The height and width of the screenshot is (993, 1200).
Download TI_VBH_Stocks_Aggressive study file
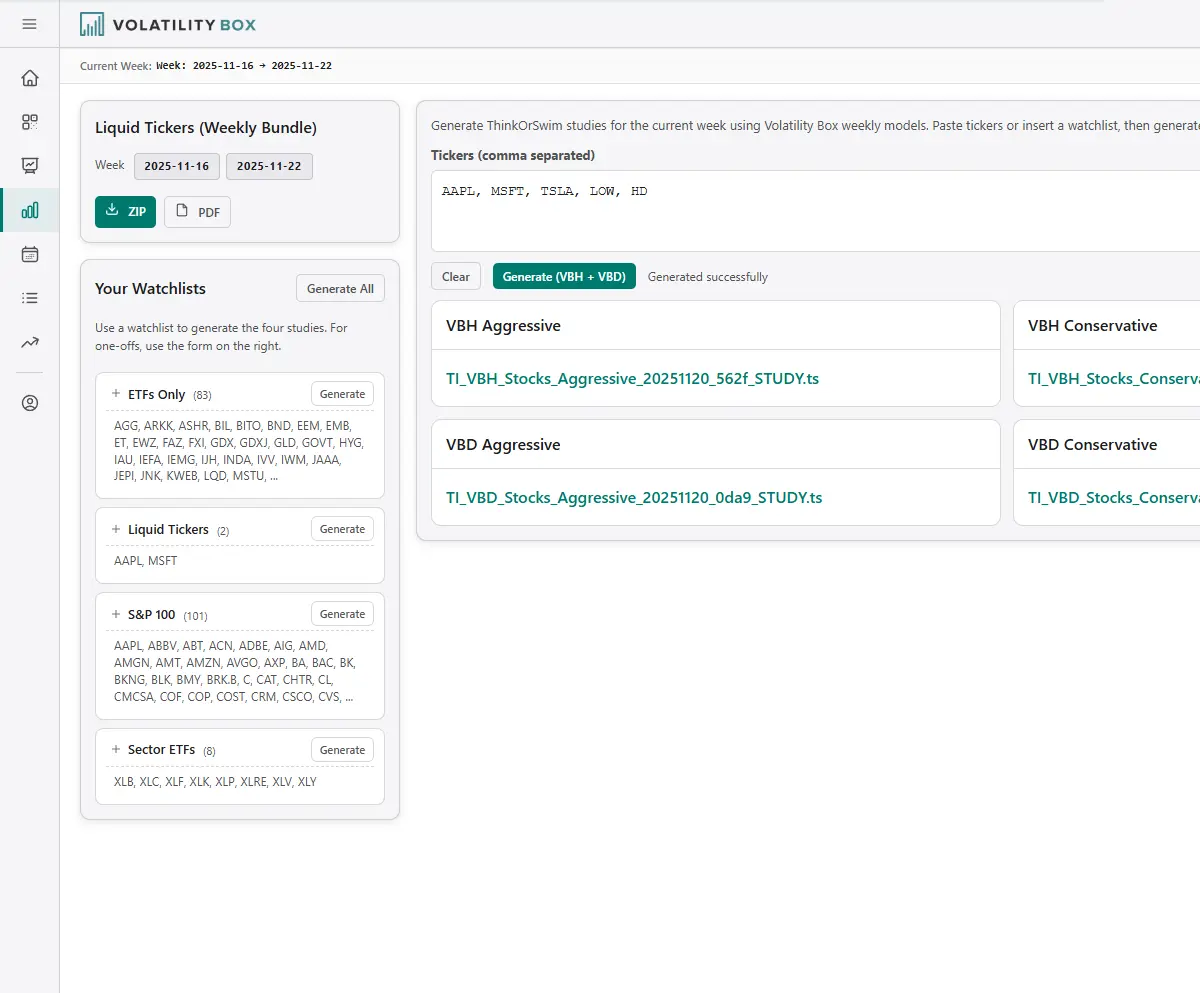633,378
